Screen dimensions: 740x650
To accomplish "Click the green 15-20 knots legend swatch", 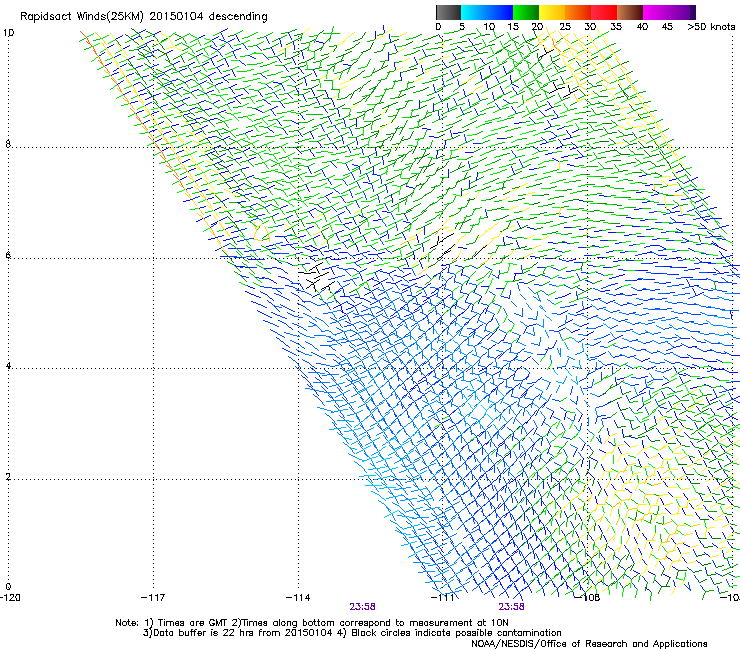I will tap(526, 12).
